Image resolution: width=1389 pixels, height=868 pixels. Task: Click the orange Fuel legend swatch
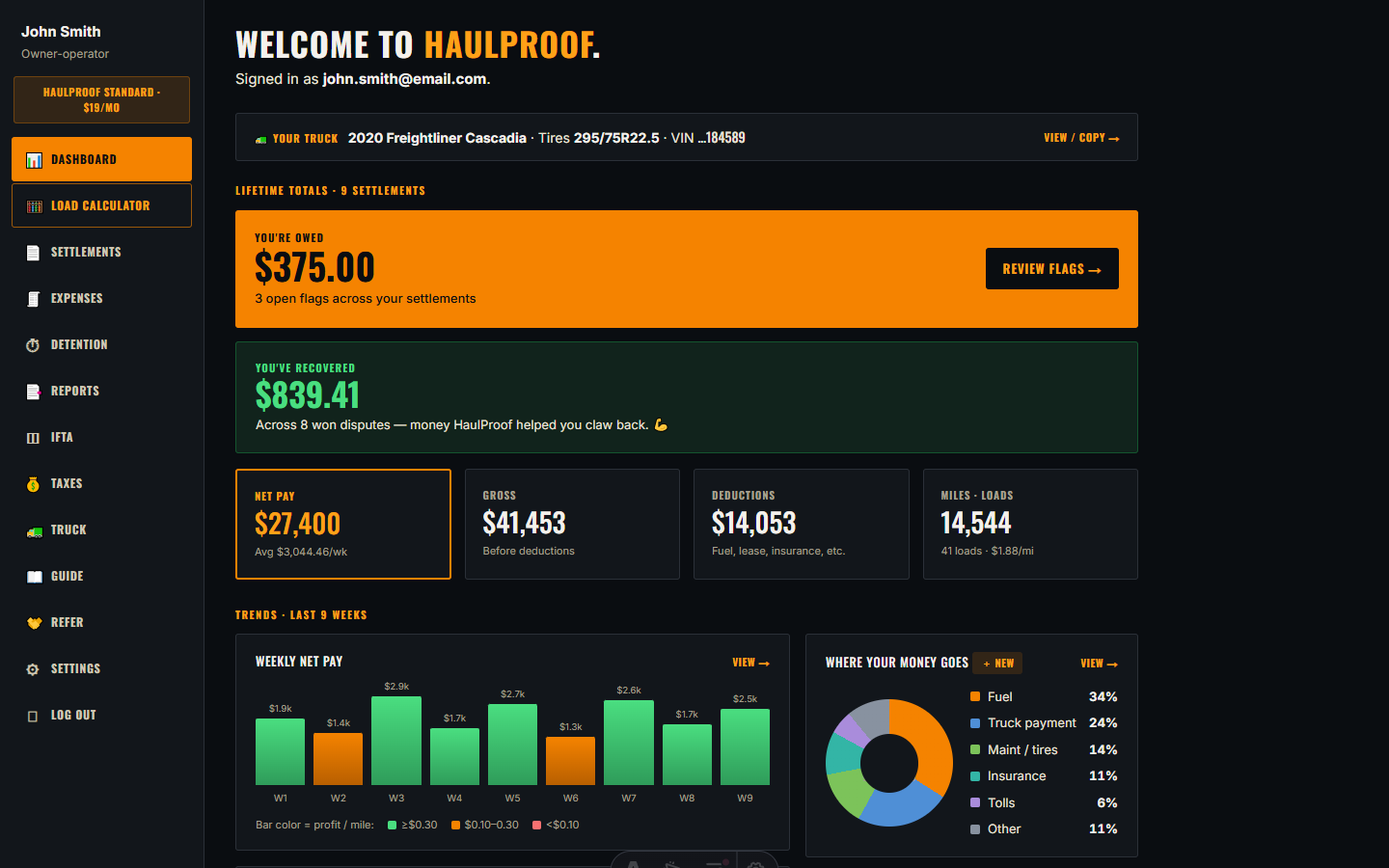(x=975, y=696)
